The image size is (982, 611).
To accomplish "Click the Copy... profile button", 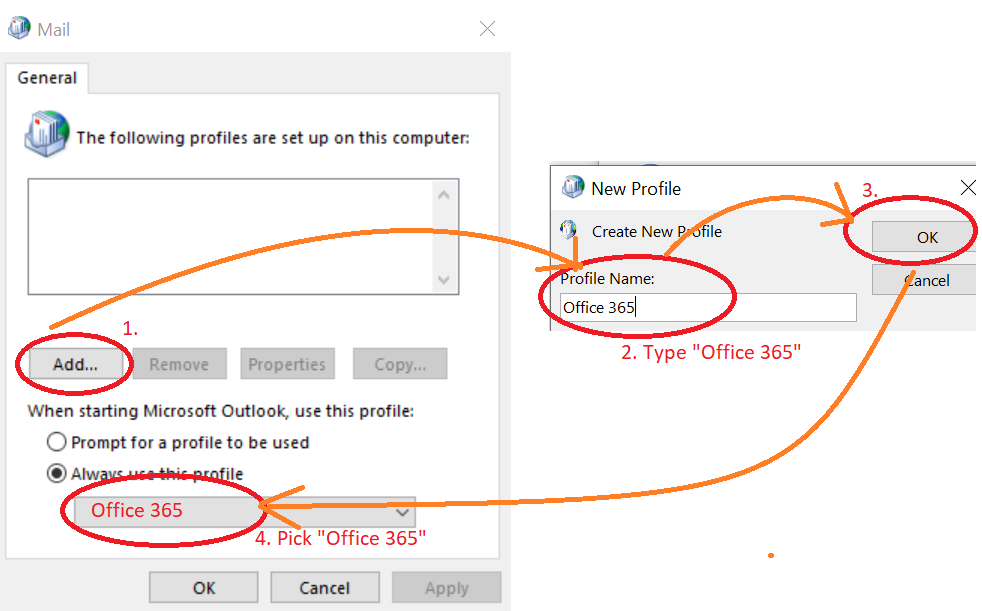I will pyautogui.click(x=400, y=364).
